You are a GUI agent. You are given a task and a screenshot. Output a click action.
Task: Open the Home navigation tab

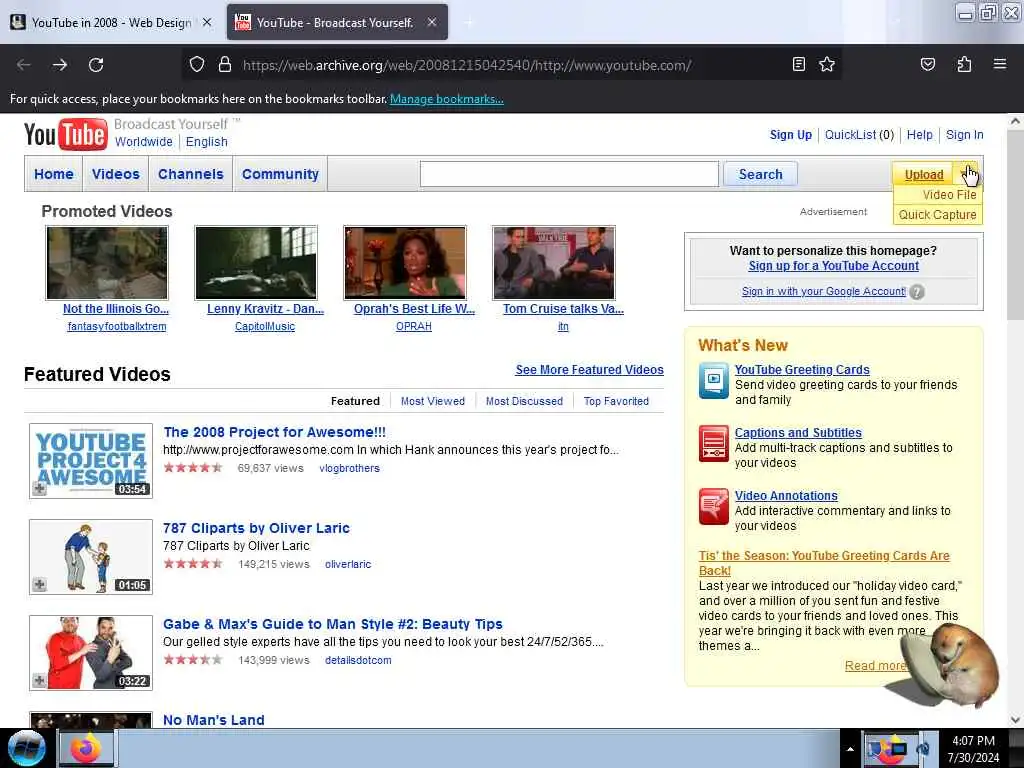click(x=54, y=174)
